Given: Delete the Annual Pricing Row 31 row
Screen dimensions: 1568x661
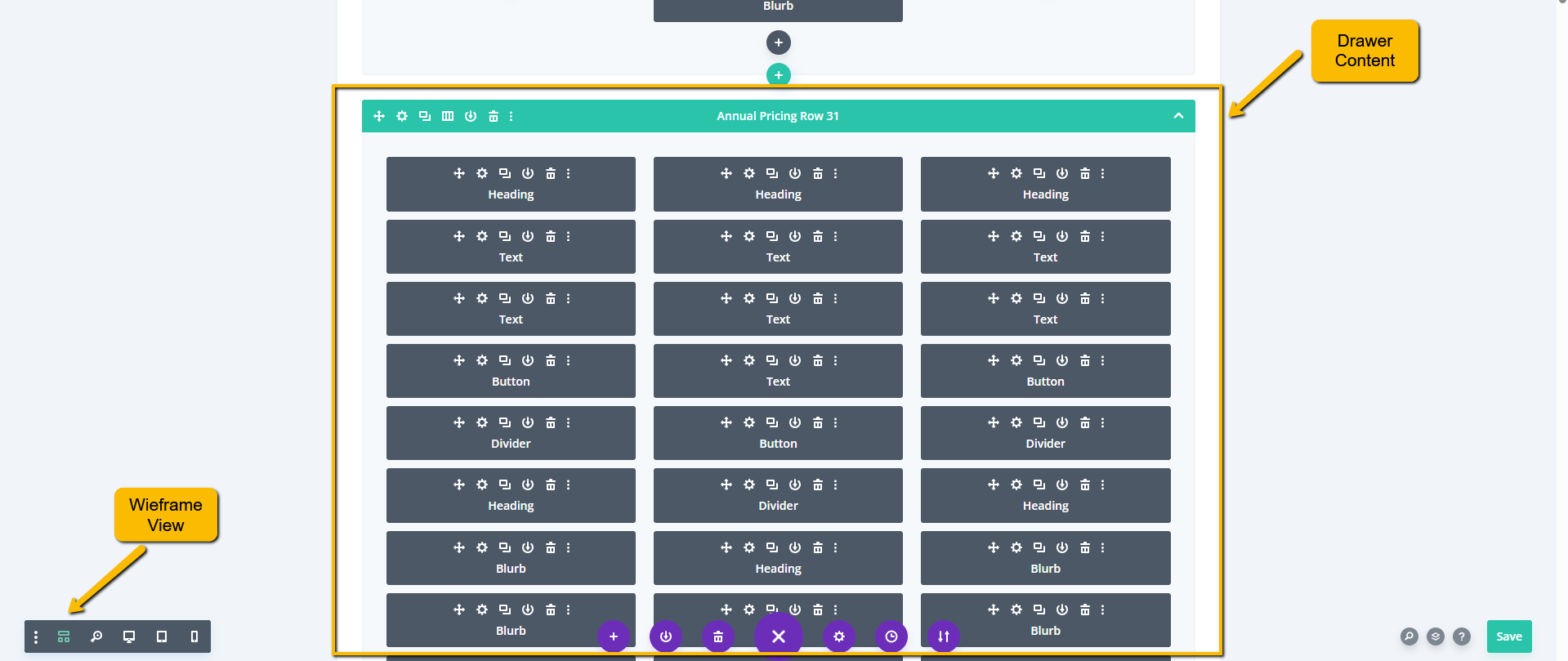Looking at the screenshot, I should coord(494,116).
